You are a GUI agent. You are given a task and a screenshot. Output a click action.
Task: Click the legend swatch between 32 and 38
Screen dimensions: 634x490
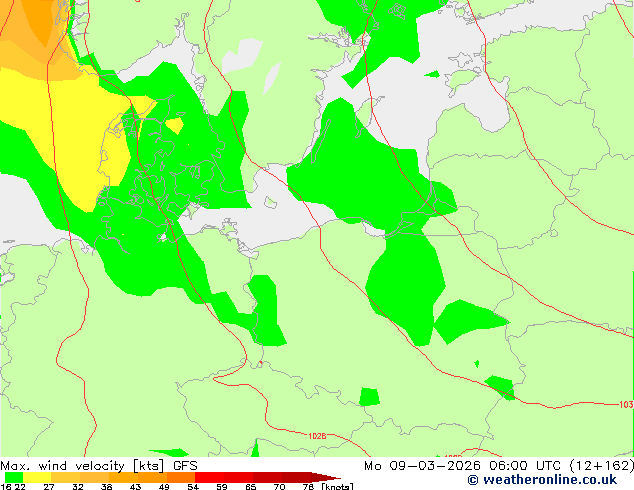pos(94,477)
